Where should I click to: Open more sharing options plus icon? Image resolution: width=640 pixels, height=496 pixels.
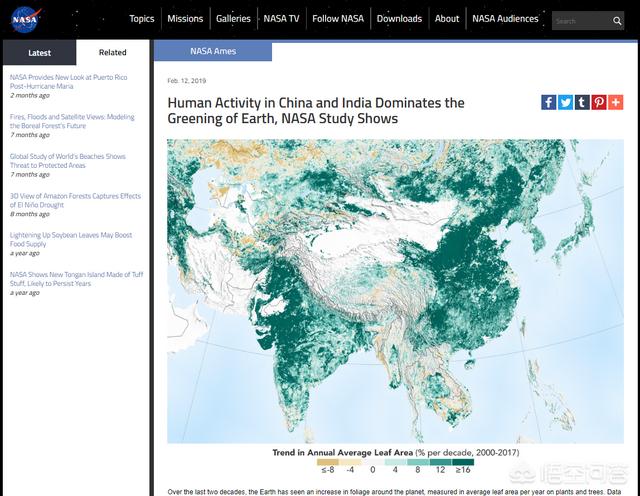(616, 102)
